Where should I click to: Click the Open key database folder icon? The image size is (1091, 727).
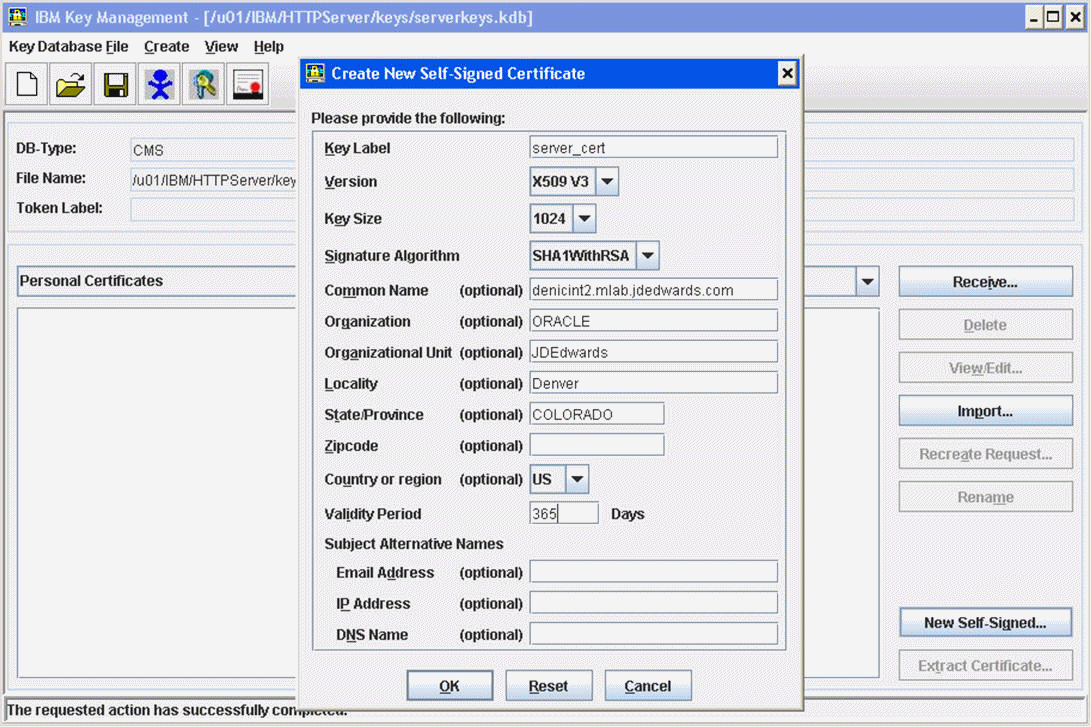70,84
